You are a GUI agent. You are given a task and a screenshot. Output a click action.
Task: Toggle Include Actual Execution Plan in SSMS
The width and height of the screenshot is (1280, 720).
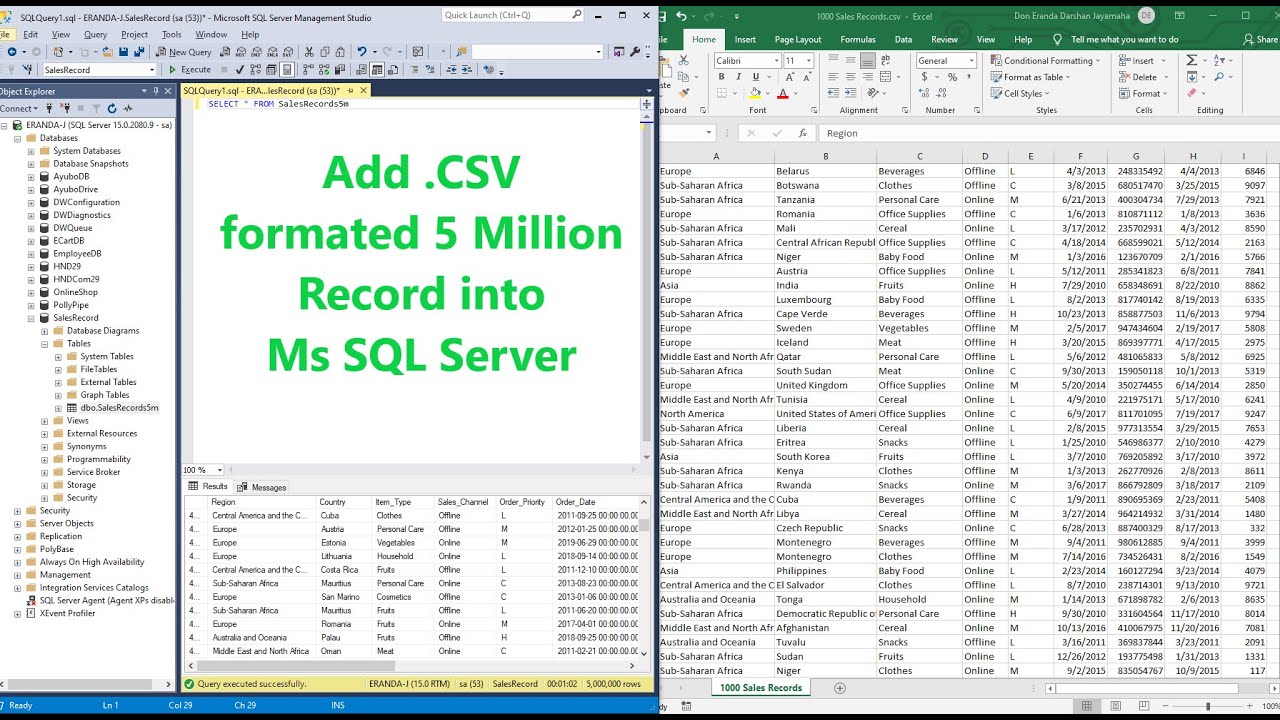tap(308, 70)
